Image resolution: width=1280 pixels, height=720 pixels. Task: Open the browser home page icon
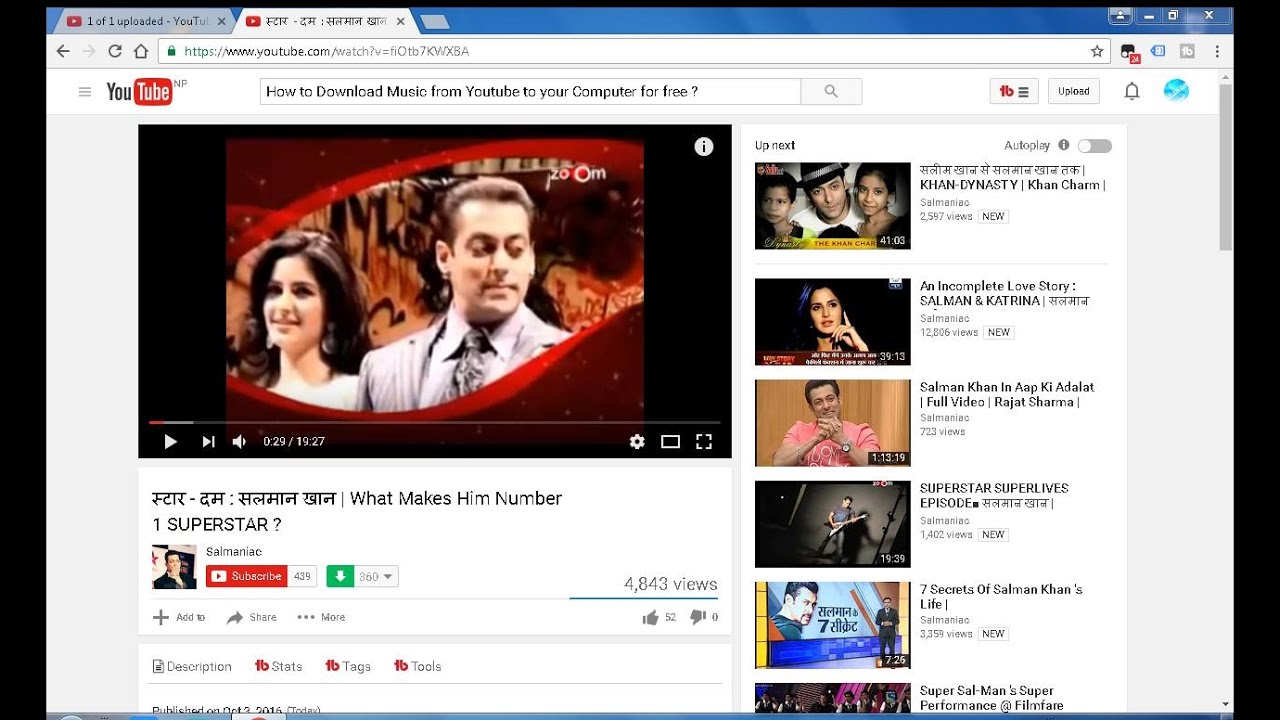click(x=141, y=51)
